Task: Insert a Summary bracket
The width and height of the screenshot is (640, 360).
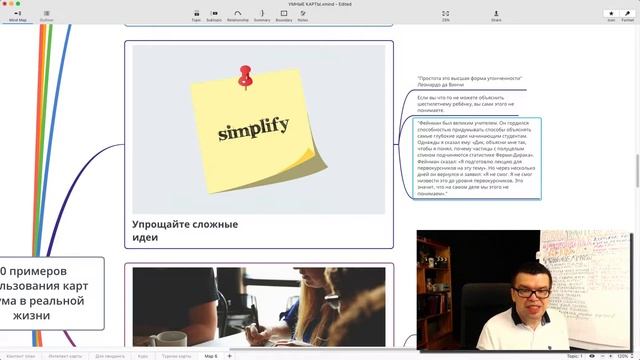Action: (x=262, y=16)
